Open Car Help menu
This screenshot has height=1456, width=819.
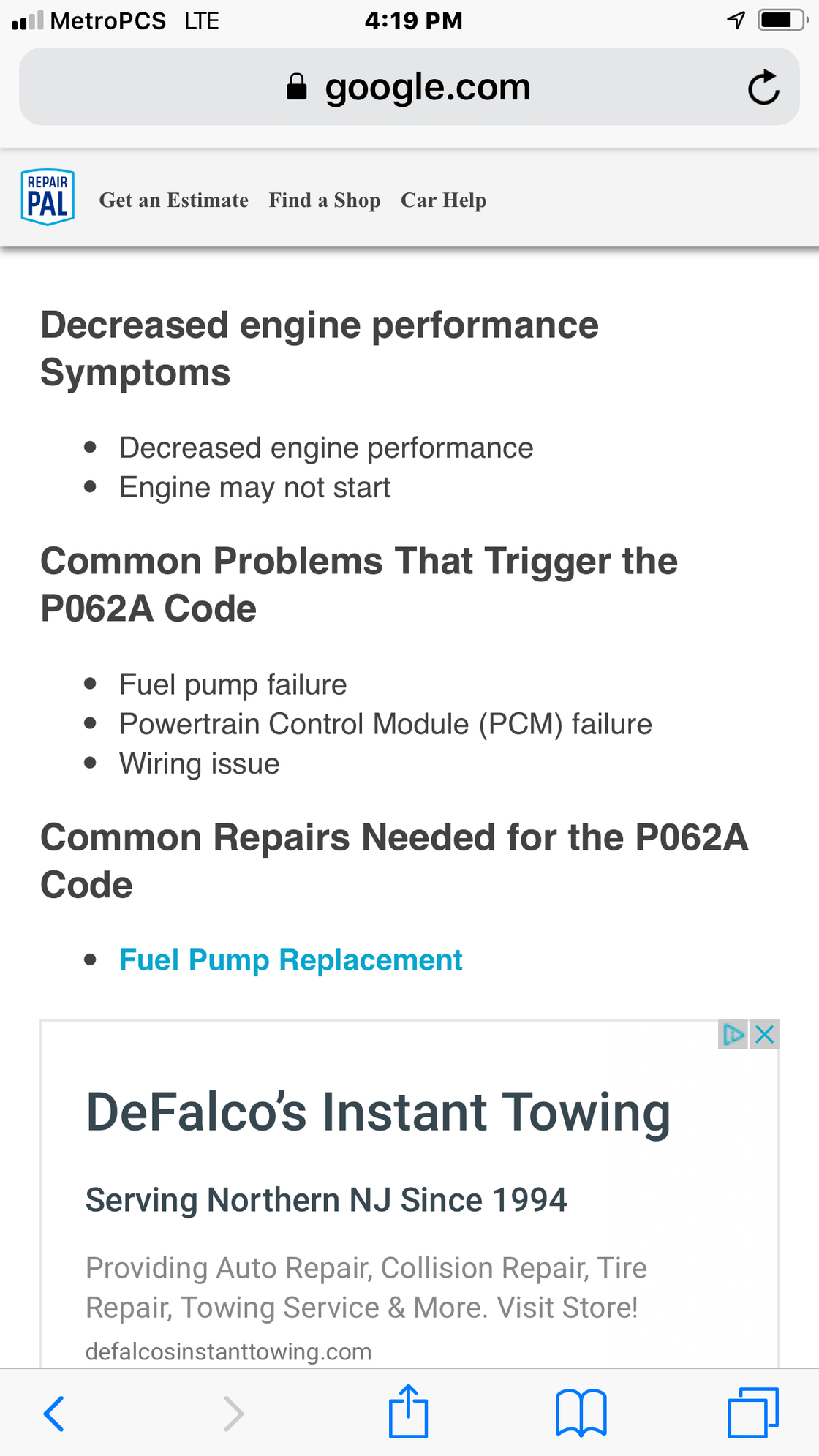(x=443, y=200)
